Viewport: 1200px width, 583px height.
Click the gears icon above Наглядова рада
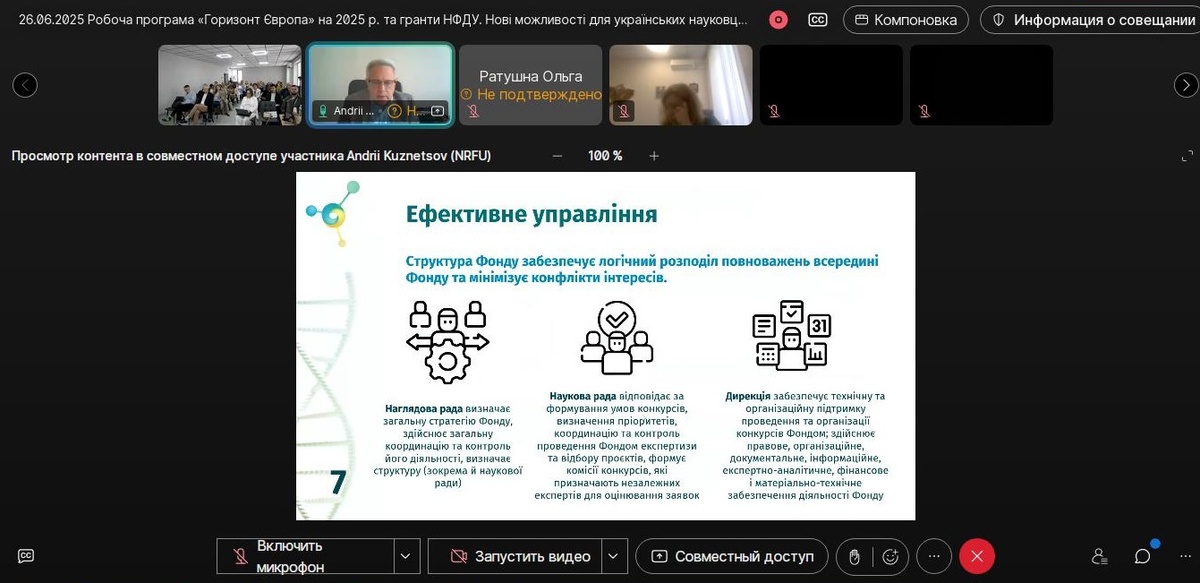point(447,342)
